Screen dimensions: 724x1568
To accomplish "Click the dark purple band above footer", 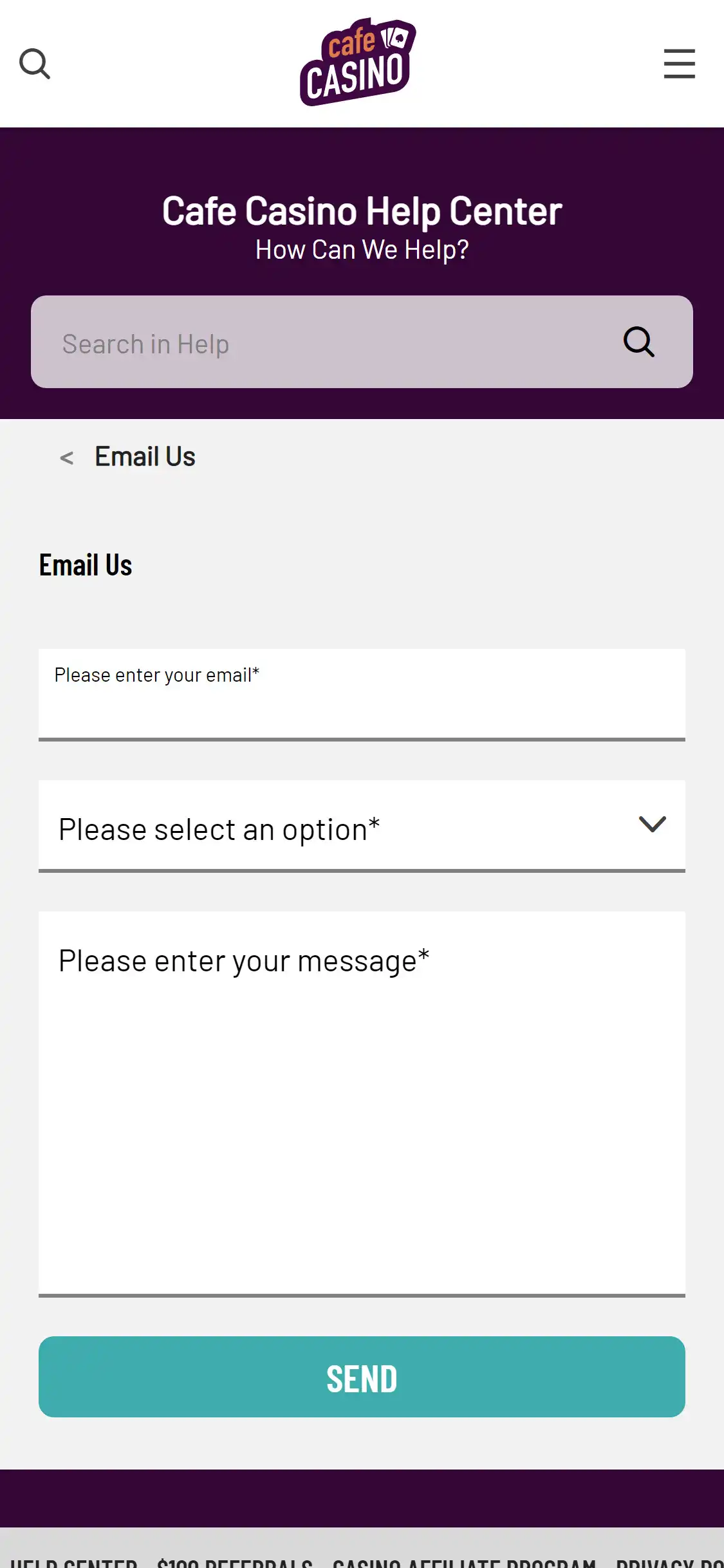I will (362, 1498).
